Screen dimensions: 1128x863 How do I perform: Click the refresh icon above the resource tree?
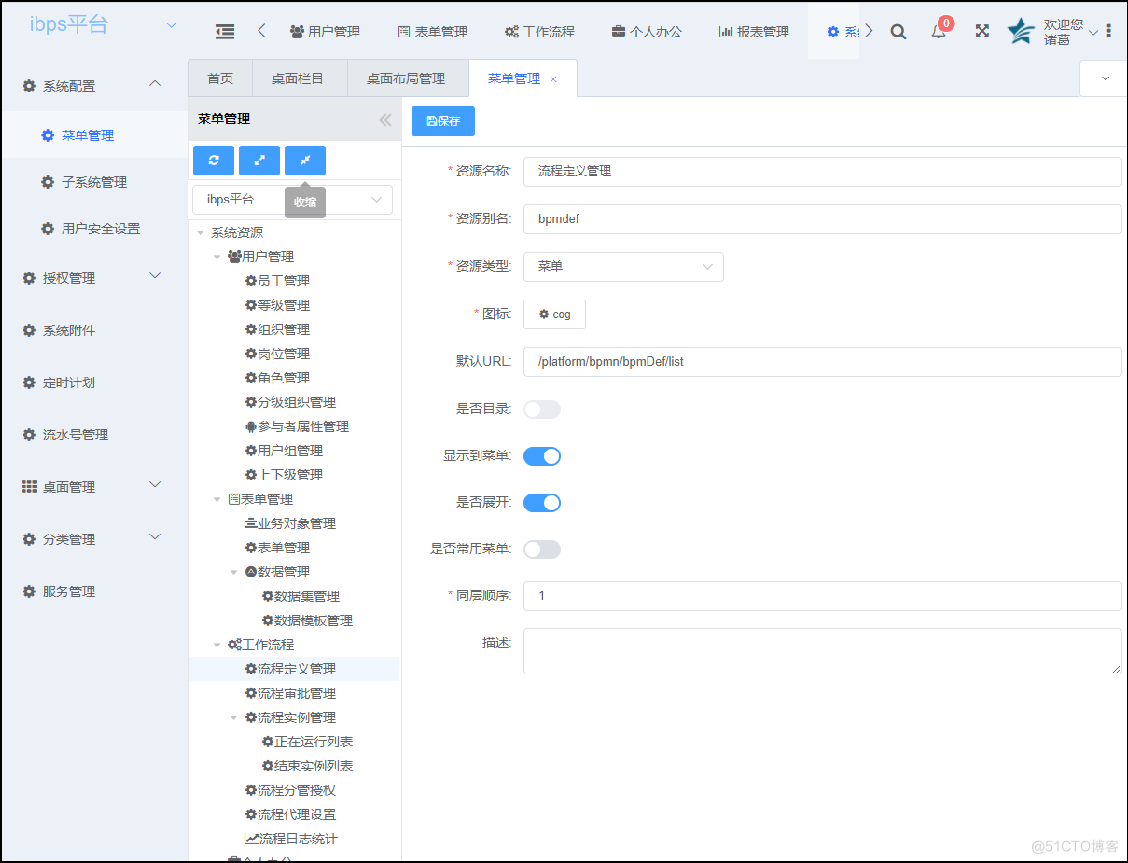(x=213, y=160)
